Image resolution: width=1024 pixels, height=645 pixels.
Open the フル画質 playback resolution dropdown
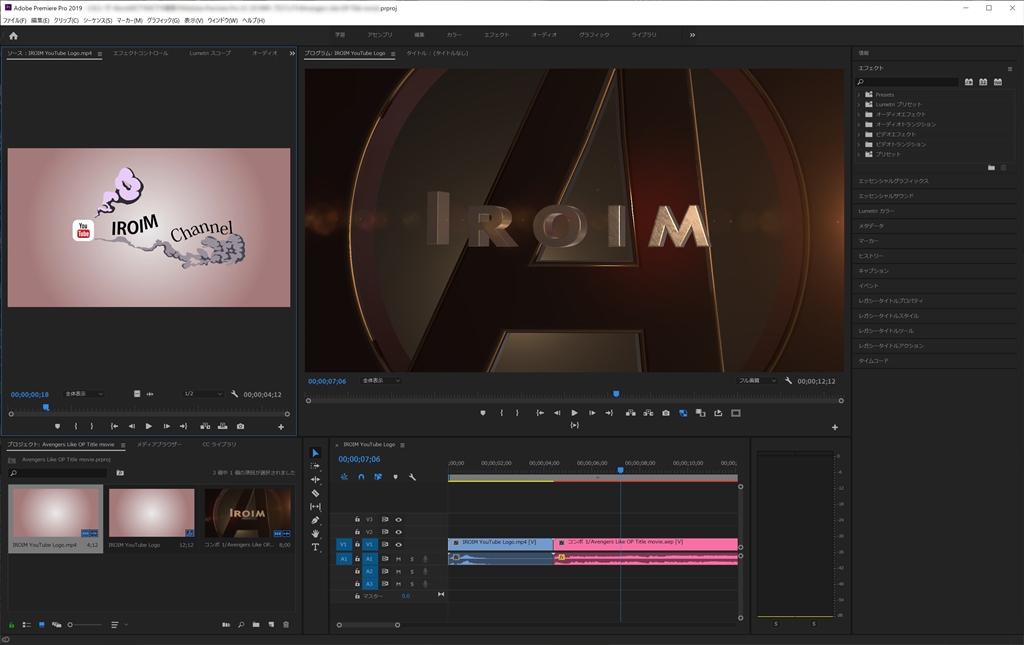(757, 381)
